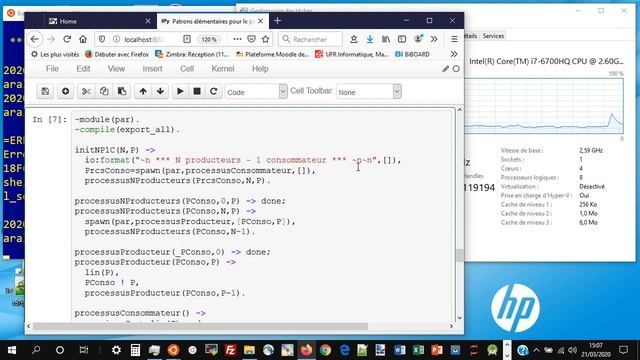This screenshot has height=360, width=640.
Task: Copy the selected cell in Jupyter toolbar
Action: click(104, 91)
